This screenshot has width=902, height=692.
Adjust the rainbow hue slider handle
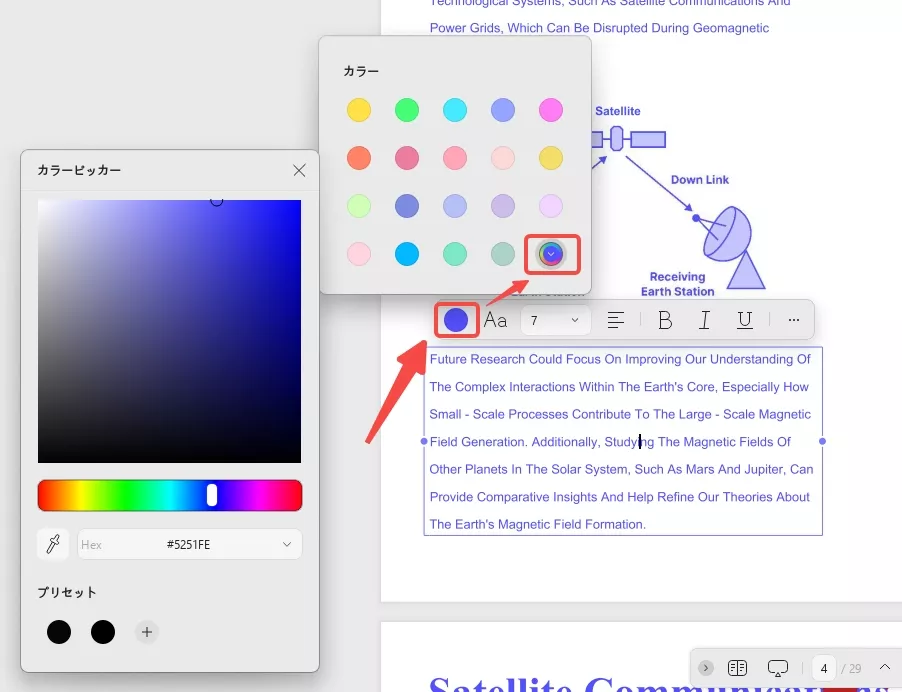point(212,495)
